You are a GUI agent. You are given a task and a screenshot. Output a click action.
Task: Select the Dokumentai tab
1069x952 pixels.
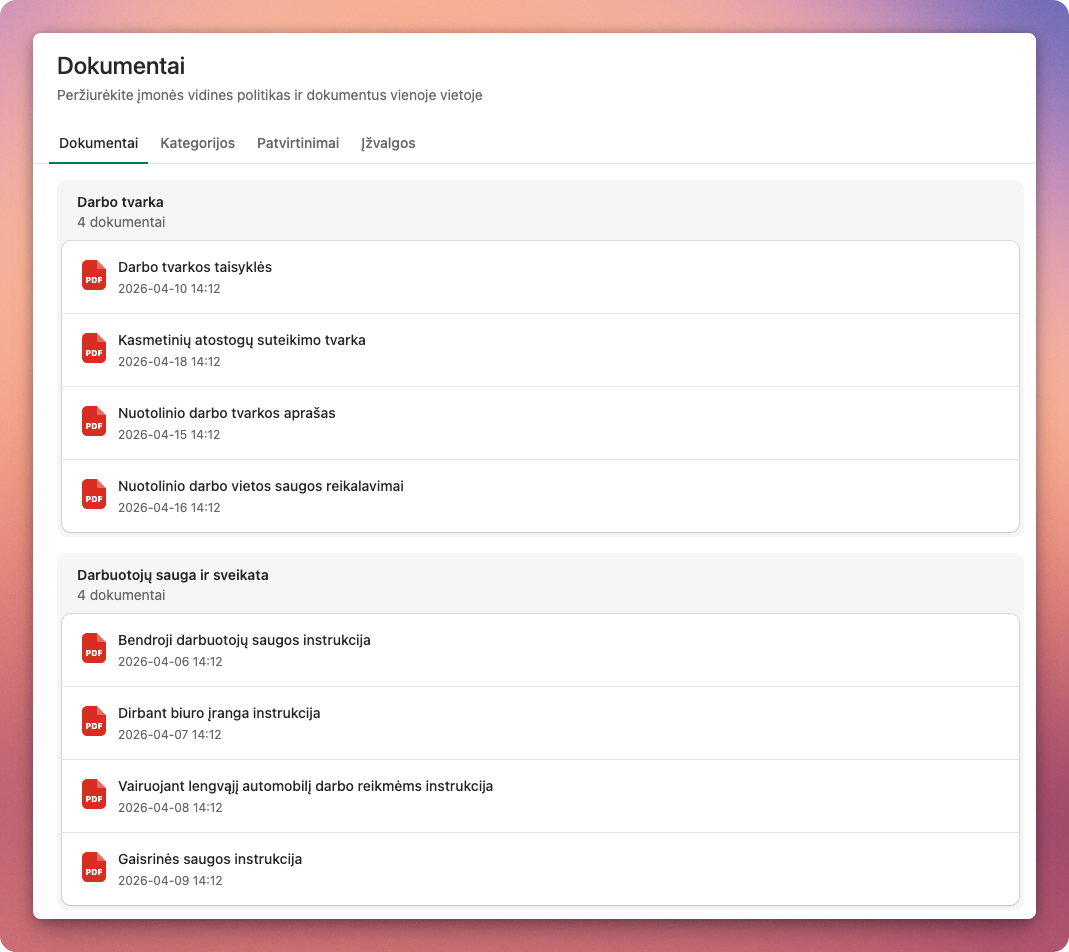(x=98, y=143)
